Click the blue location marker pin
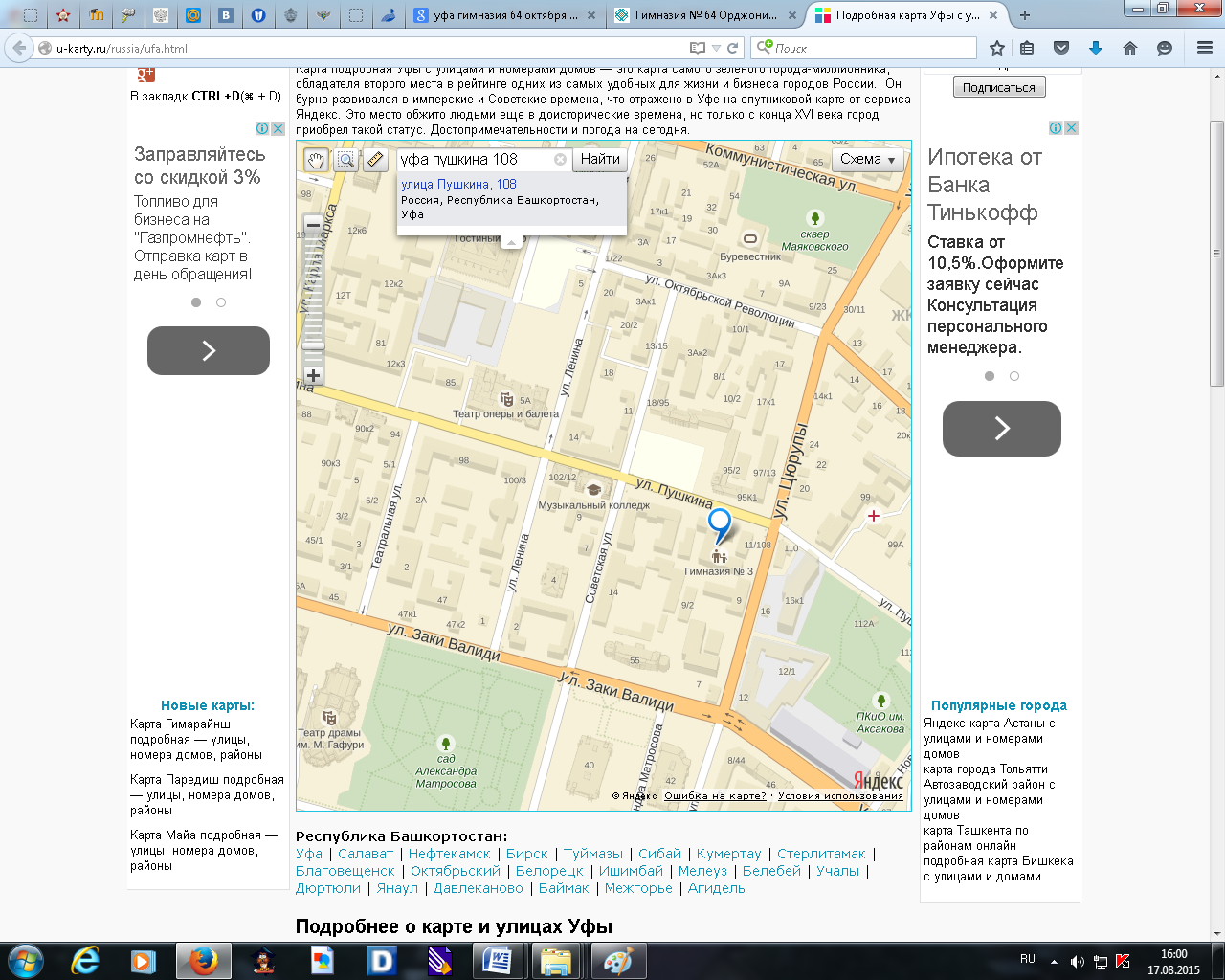1225x980 pixels. tap(719, 525)
